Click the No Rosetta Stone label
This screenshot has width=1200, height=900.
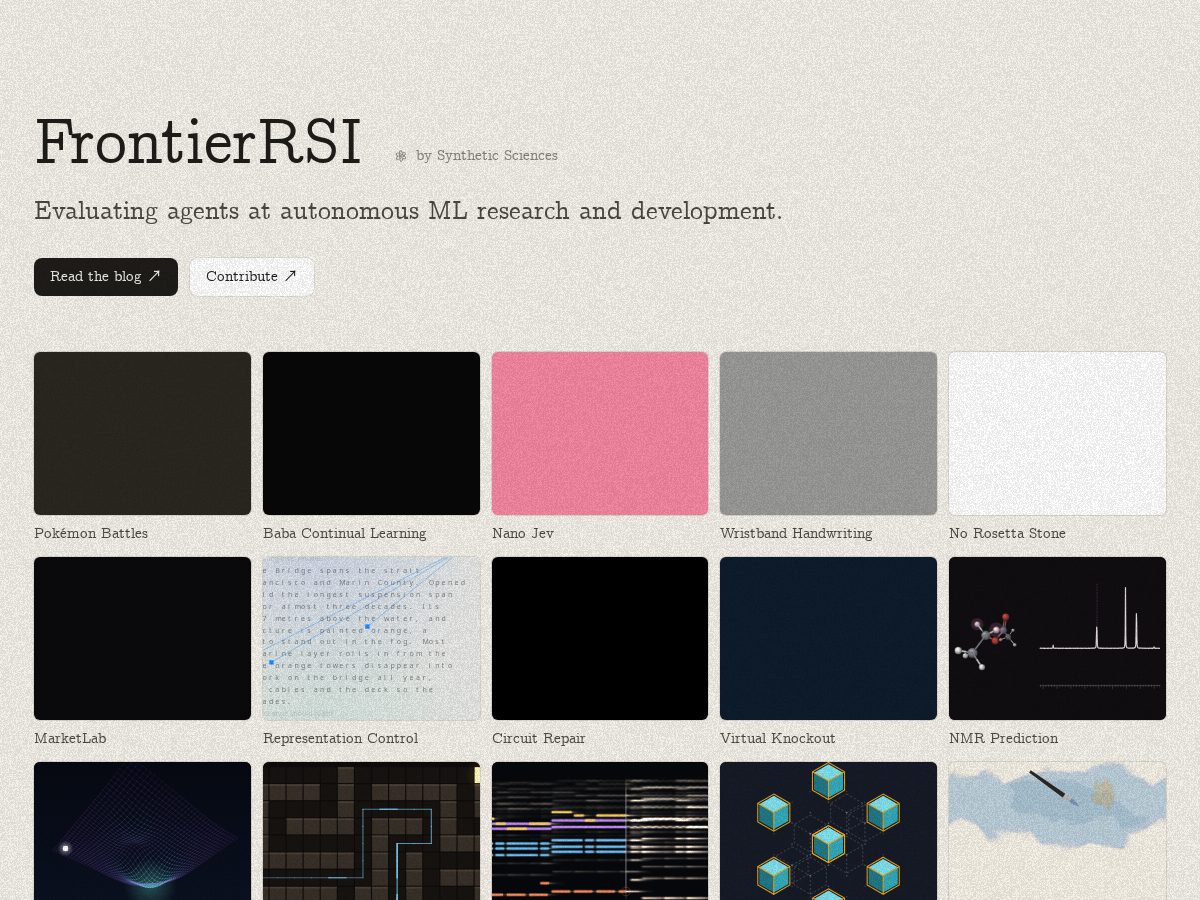pos(1007,534)
